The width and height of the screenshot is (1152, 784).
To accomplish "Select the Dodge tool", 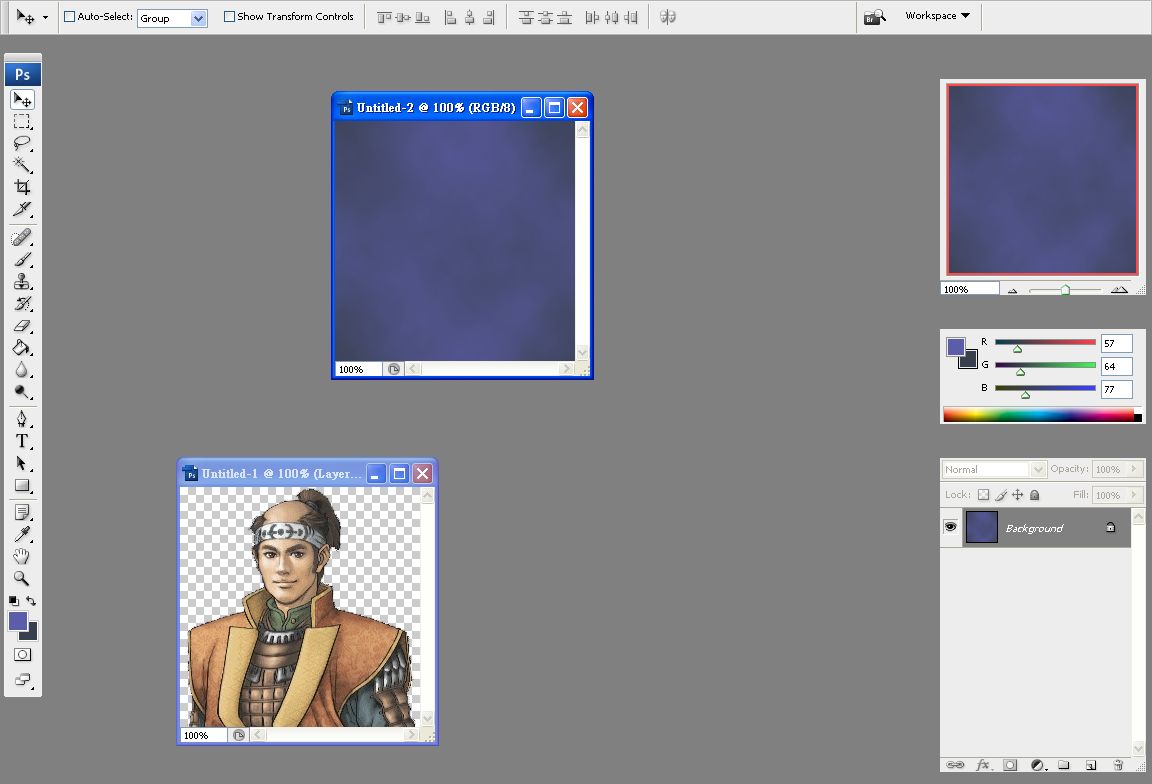I will coord(22,392).
